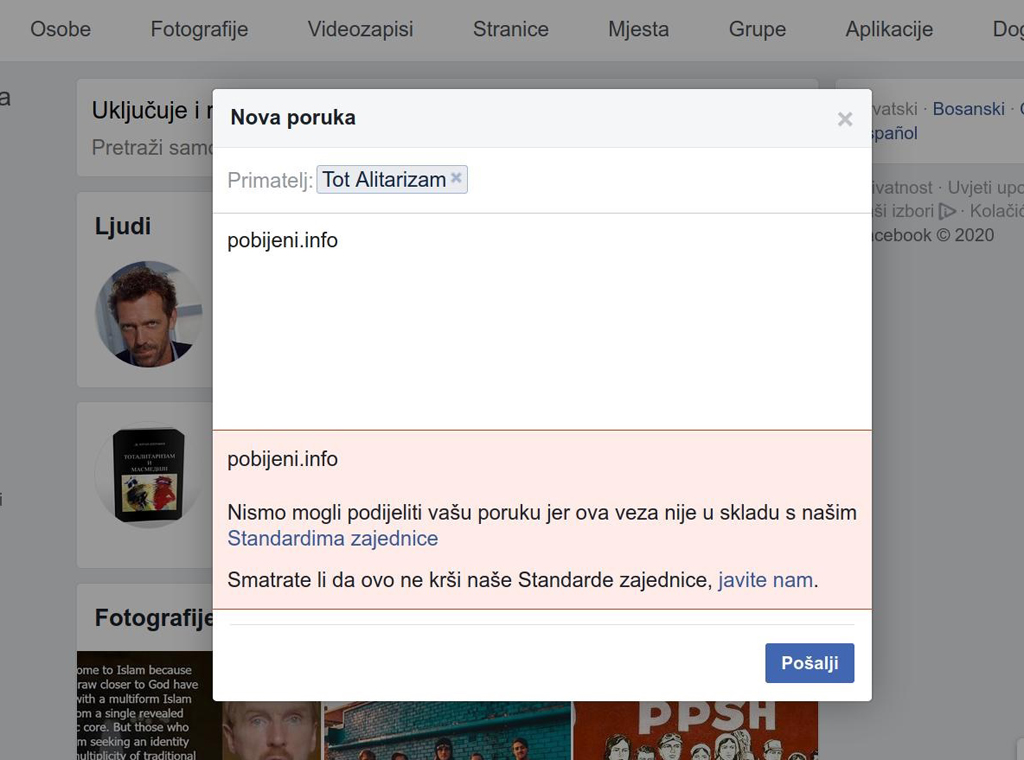Go to the Stranice tab

point(510,29)
